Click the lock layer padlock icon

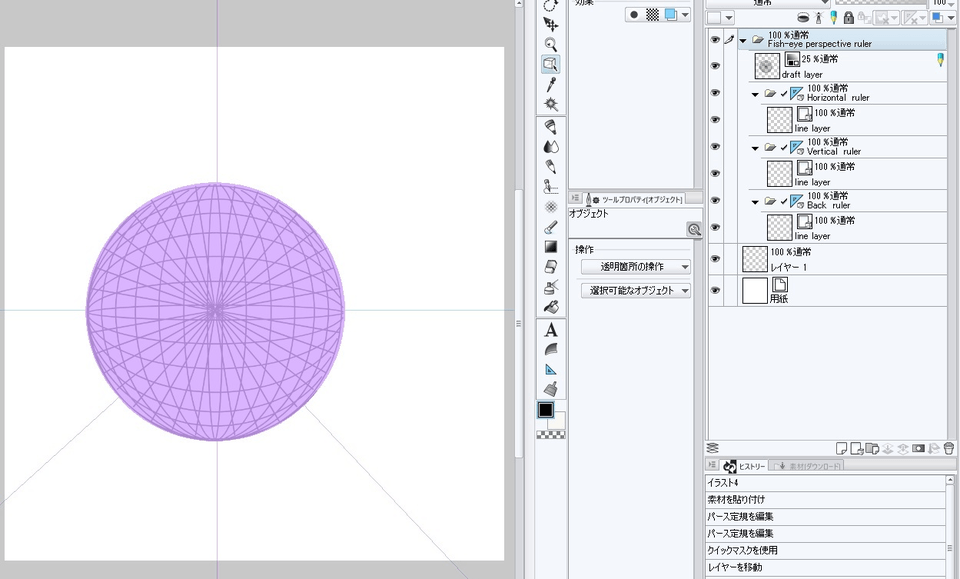pos(848,17)
